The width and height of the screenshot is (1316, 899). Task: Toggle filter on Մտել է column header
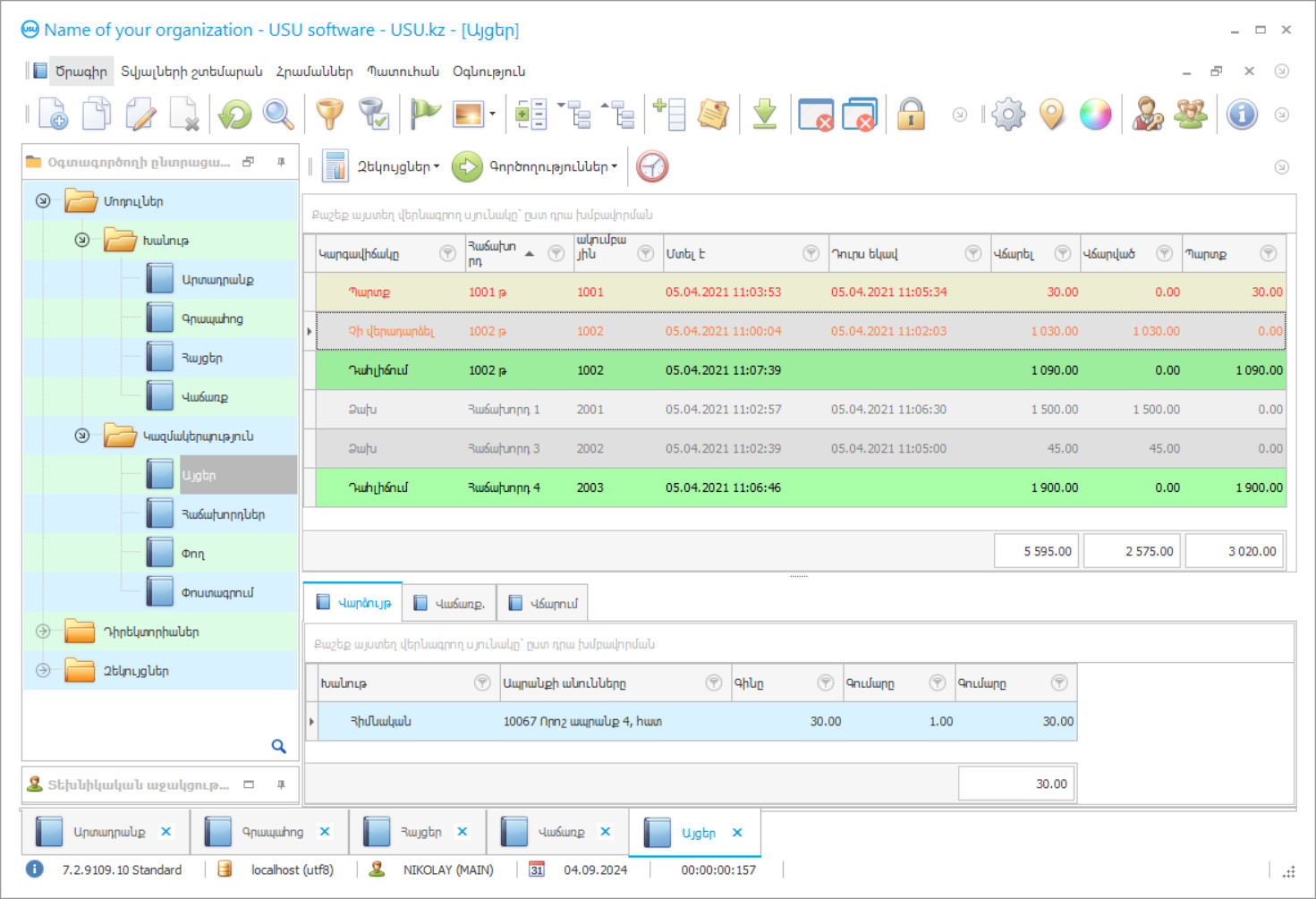pos(811,254)
